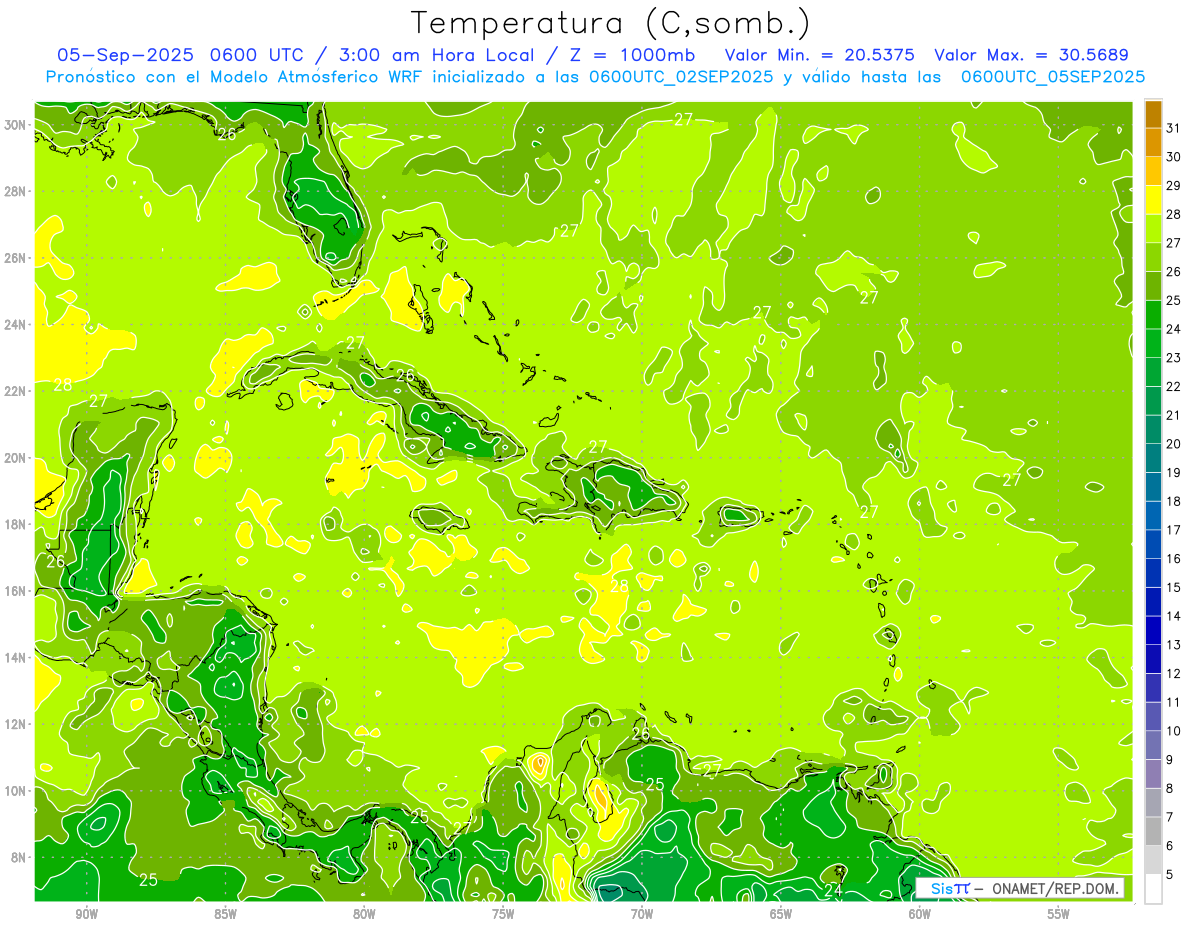Pick the orange colorbar segment between 30 and 31
Screen dimensions: 1200x927
point(1153,143)
